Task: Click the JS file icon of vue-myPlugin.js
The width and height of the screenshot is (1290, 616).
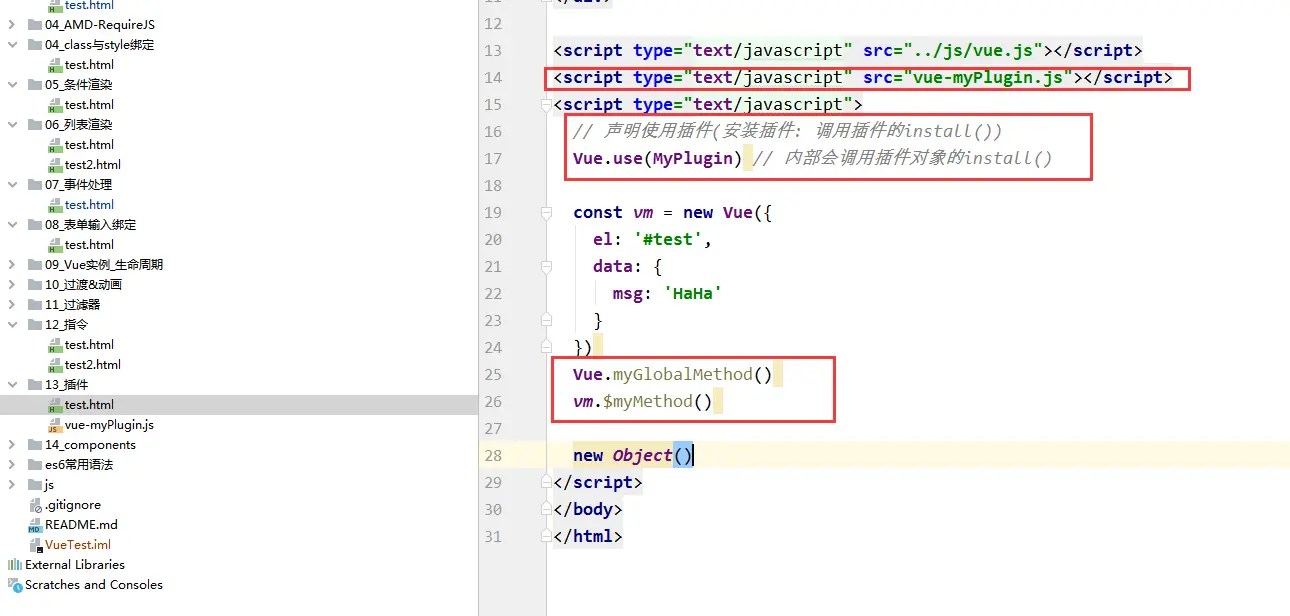Action: [55, 425]
